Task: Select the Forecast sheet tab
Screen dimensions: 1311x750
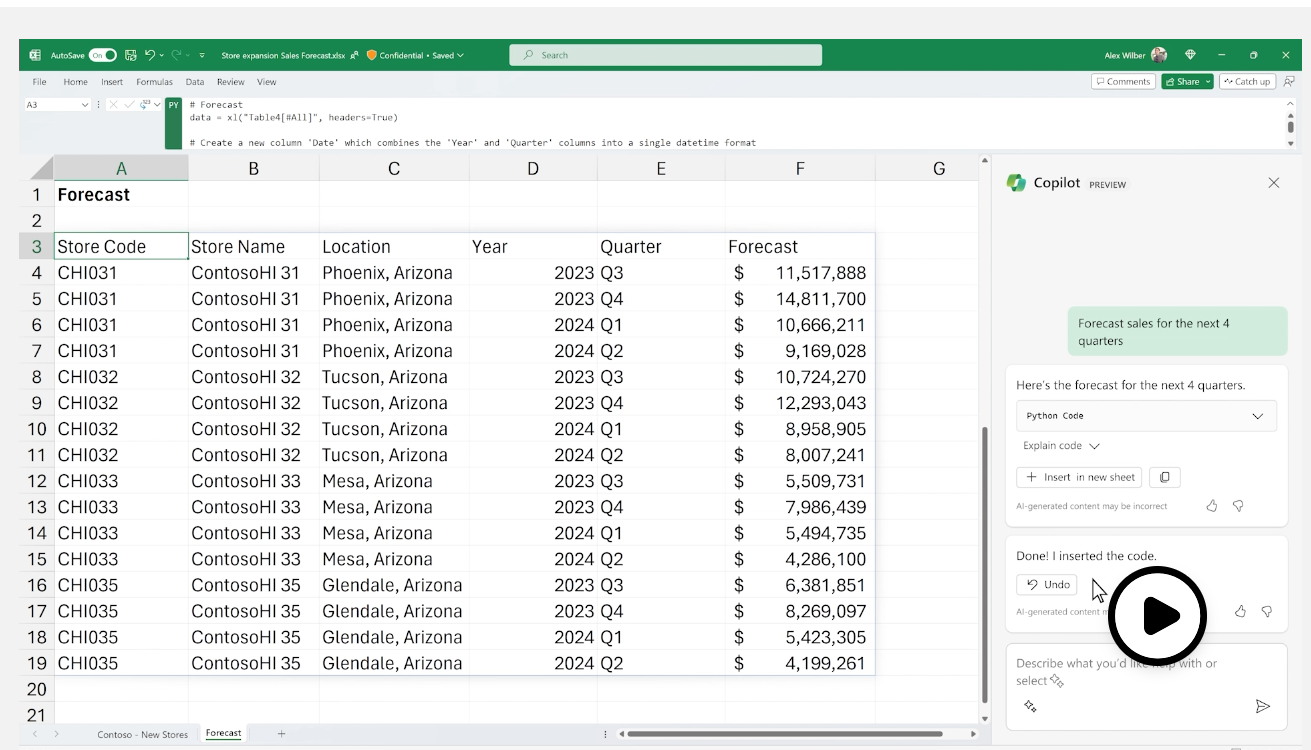Action: [x=223, y=733]
